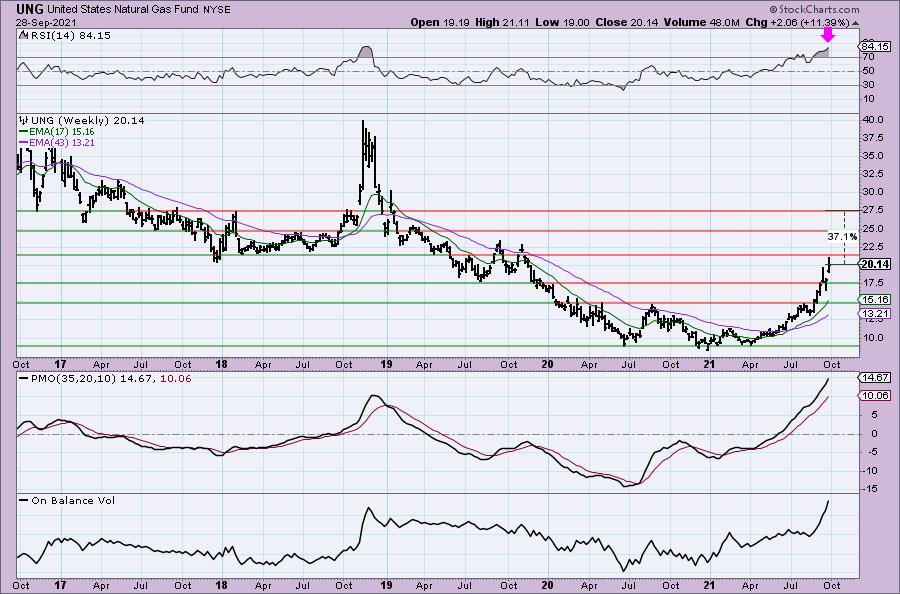The image size is (900, 594).
Task: Click the line icon before RSI(14)
Action: [23, 36]
